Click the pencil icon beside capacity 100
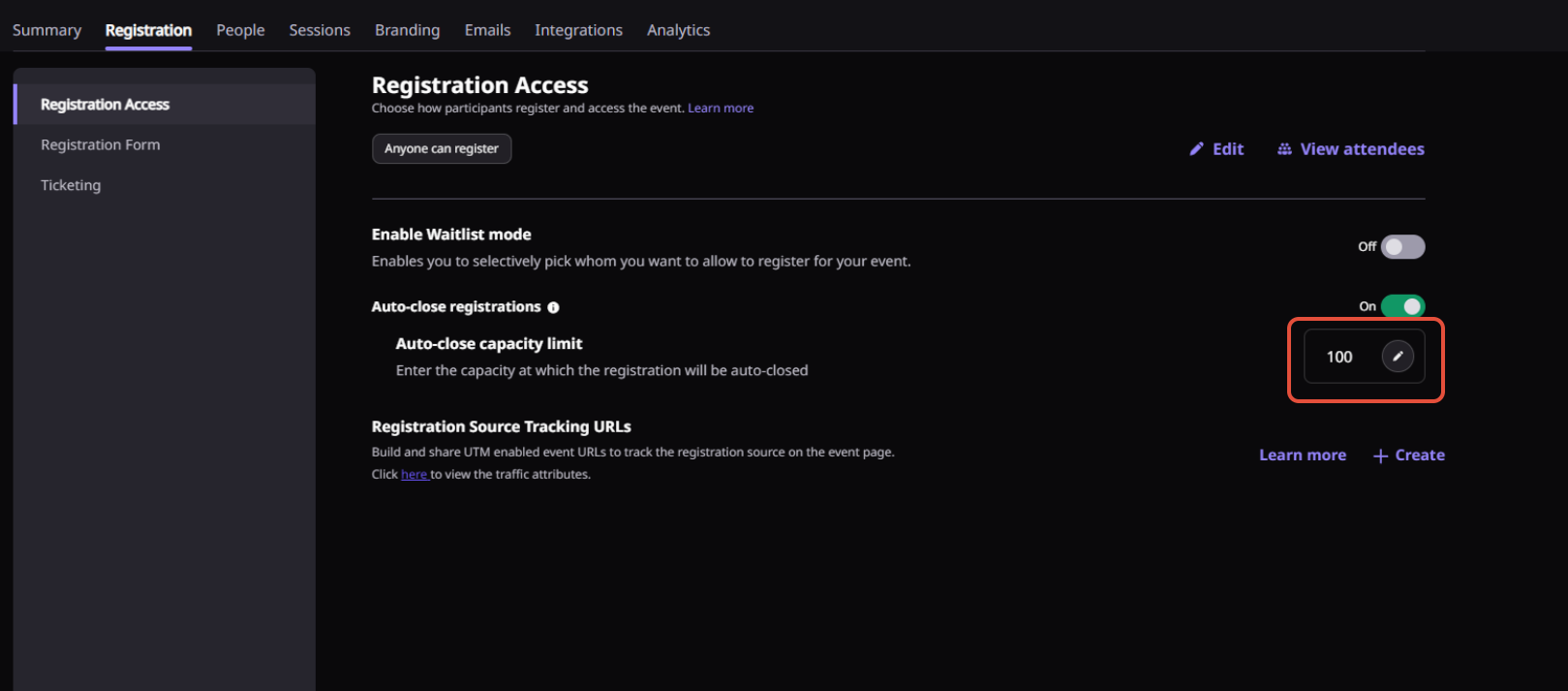Screen dimensions: 1568x691 (1397, 357)
